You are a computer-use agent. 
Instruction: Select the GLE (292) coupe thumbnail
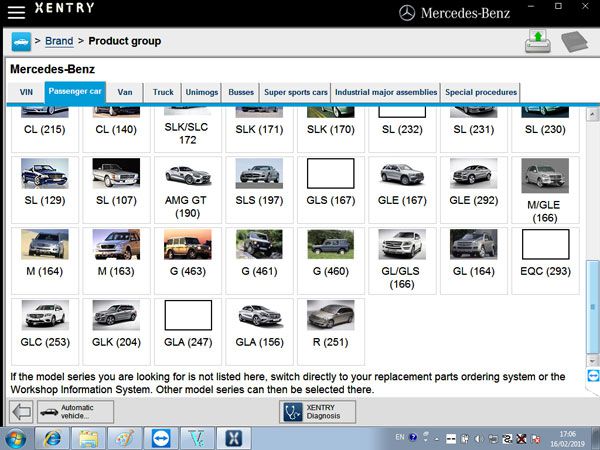pyautogui.click(x=474, y=173)
